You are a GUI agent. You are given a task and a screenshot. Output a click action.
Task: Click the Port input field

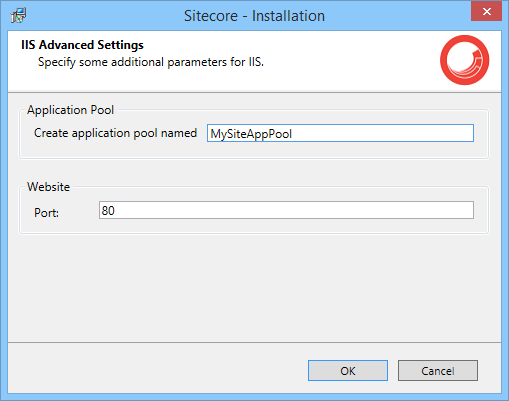pos(286,210)
